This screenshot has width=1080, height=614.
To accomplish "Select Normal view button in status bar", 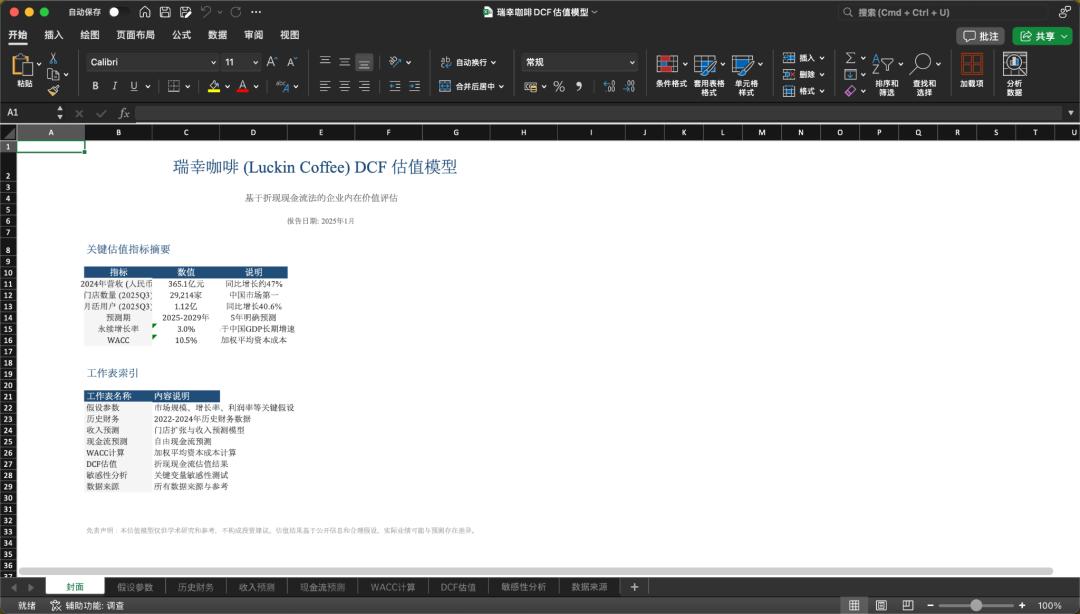I will 854,605.
